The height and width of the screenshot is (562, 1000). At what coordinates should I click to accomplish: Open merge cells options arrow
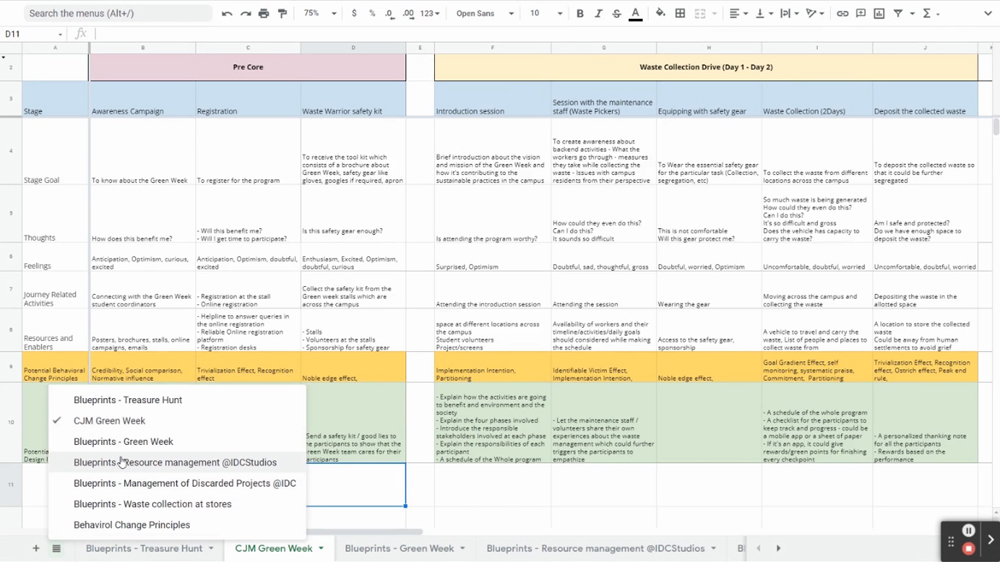714,13
